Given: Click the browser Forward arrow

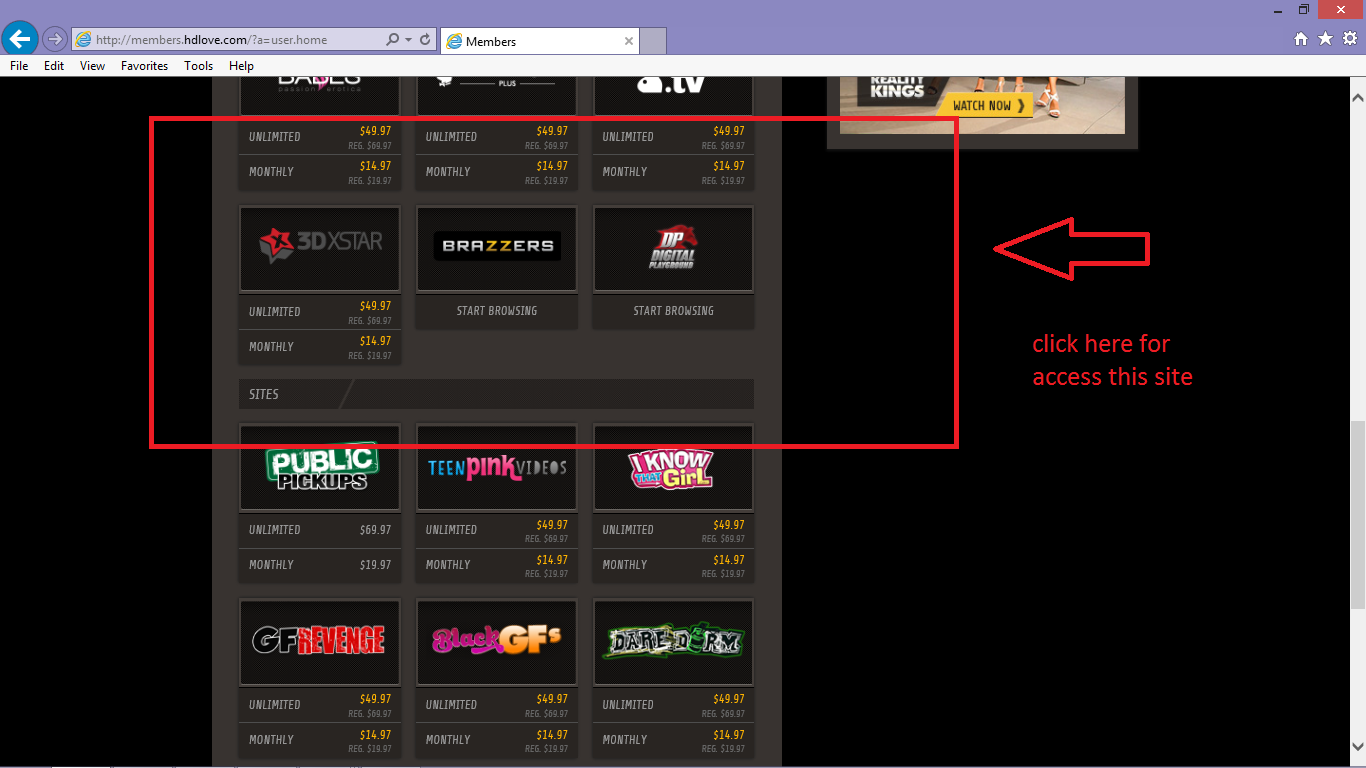Looking at the screenshot, I should (x=54, y=39).
